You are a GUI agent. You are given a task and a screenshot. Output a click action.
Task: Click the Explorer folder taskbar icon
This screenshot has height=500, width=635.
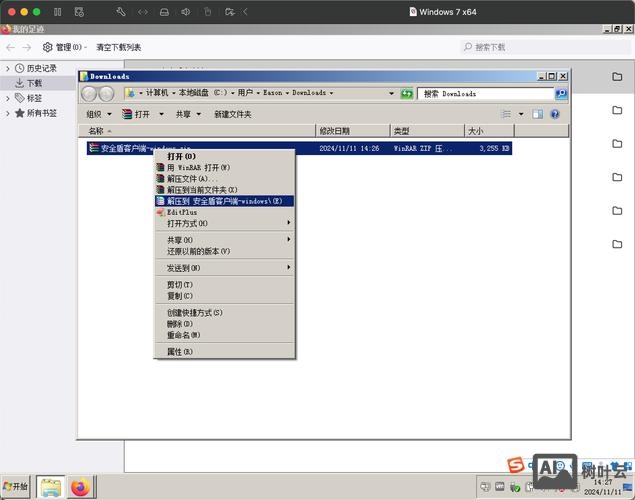51,487
